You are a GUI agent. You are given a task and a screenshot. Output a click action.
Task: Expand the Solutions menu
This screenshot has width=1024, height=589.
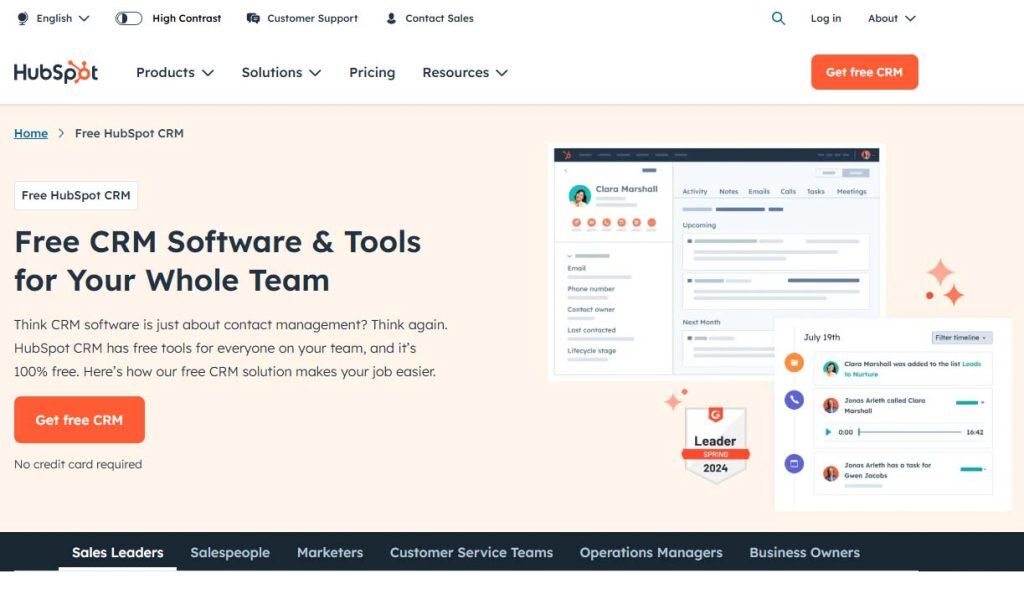281,72
